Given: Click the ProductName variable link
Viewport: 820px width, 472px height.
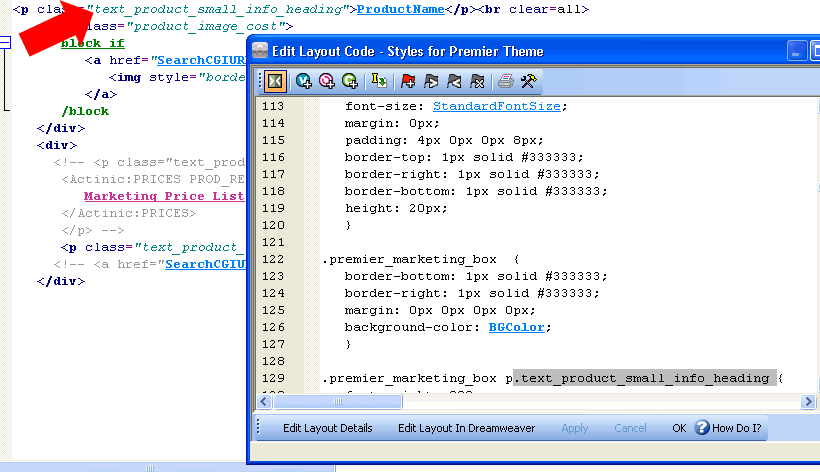Looking at the screenshot, I should click(398, 9).
